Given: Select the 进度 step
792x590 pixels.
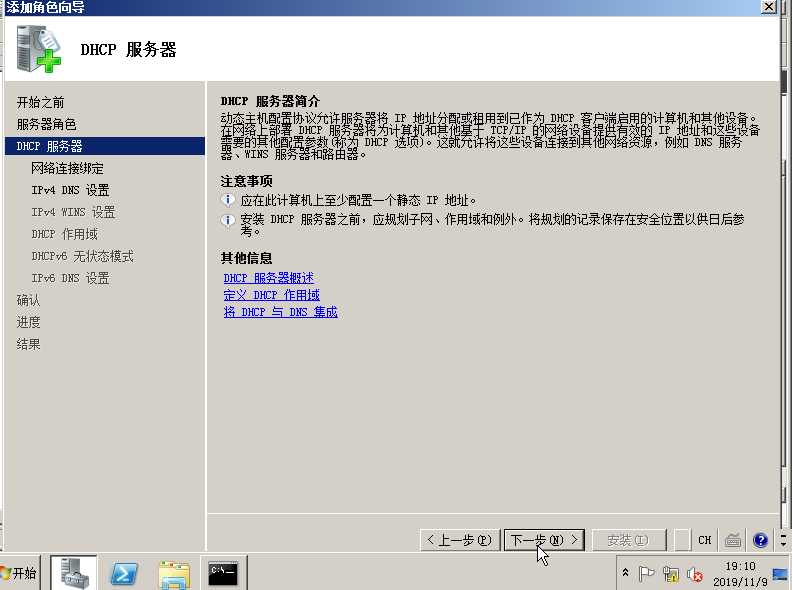Looking at the screenshot, I should click(28, 322).
